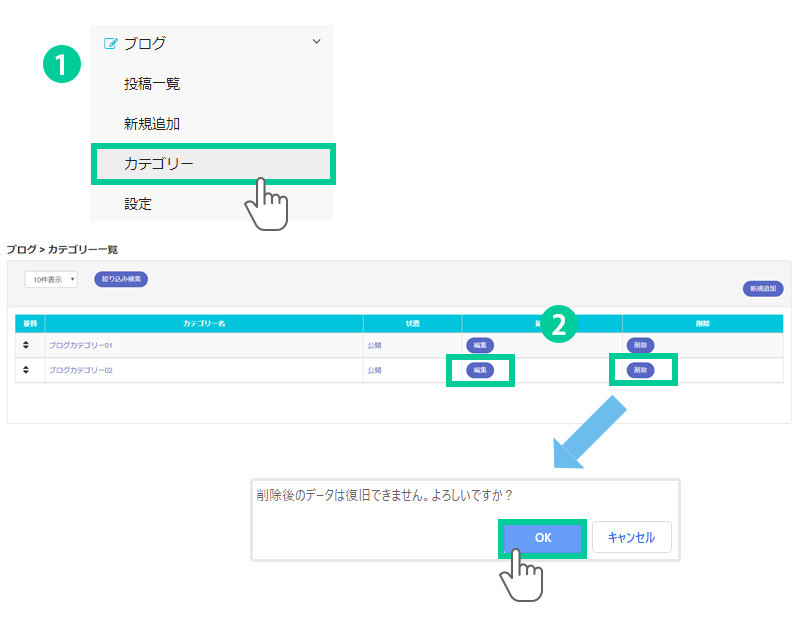Viewport: 798px width, 623px height.
Task: Collapse the ブログ menu chevron
Action: click(x=317, y=42)
